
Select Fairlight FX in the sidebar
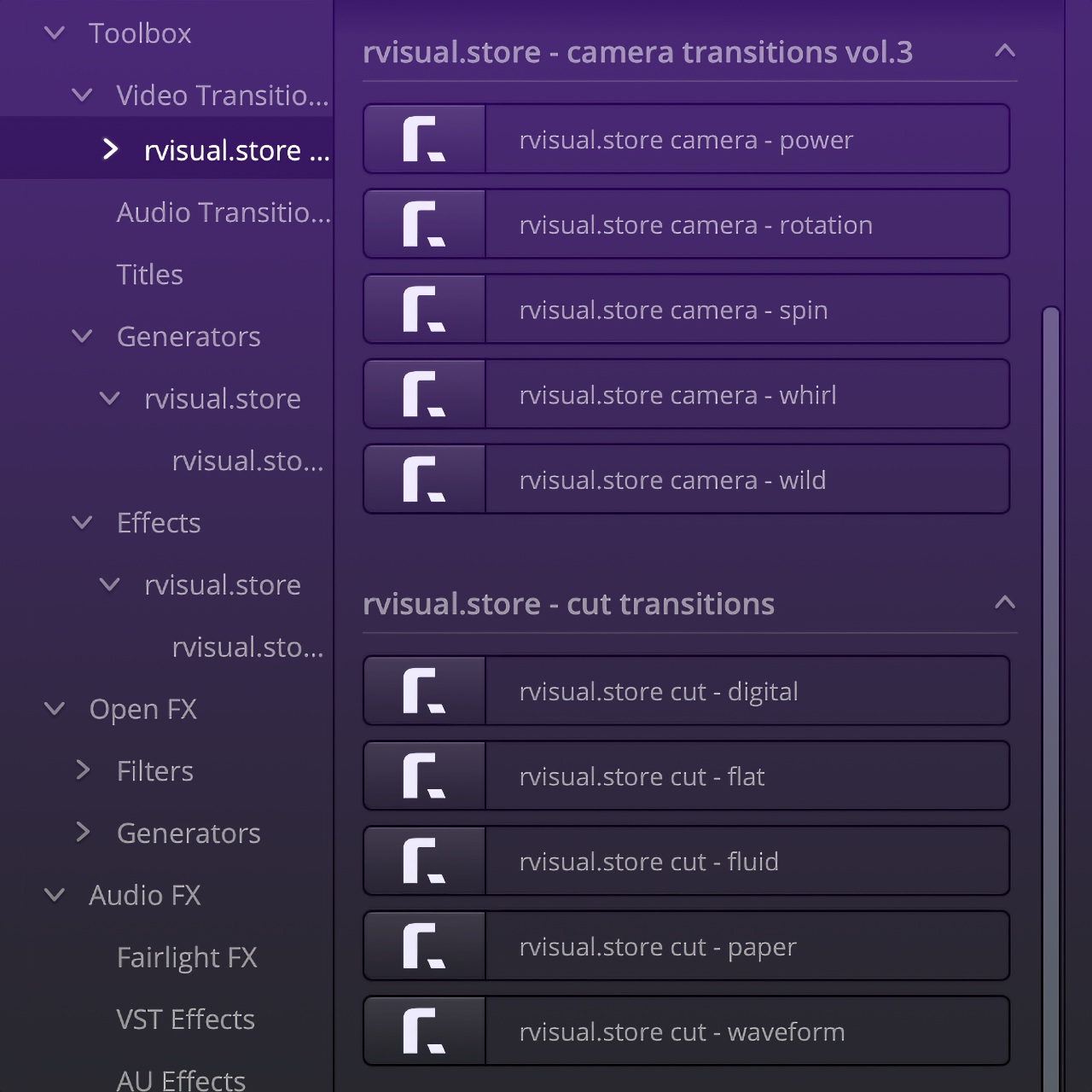[x=187, y=957]
